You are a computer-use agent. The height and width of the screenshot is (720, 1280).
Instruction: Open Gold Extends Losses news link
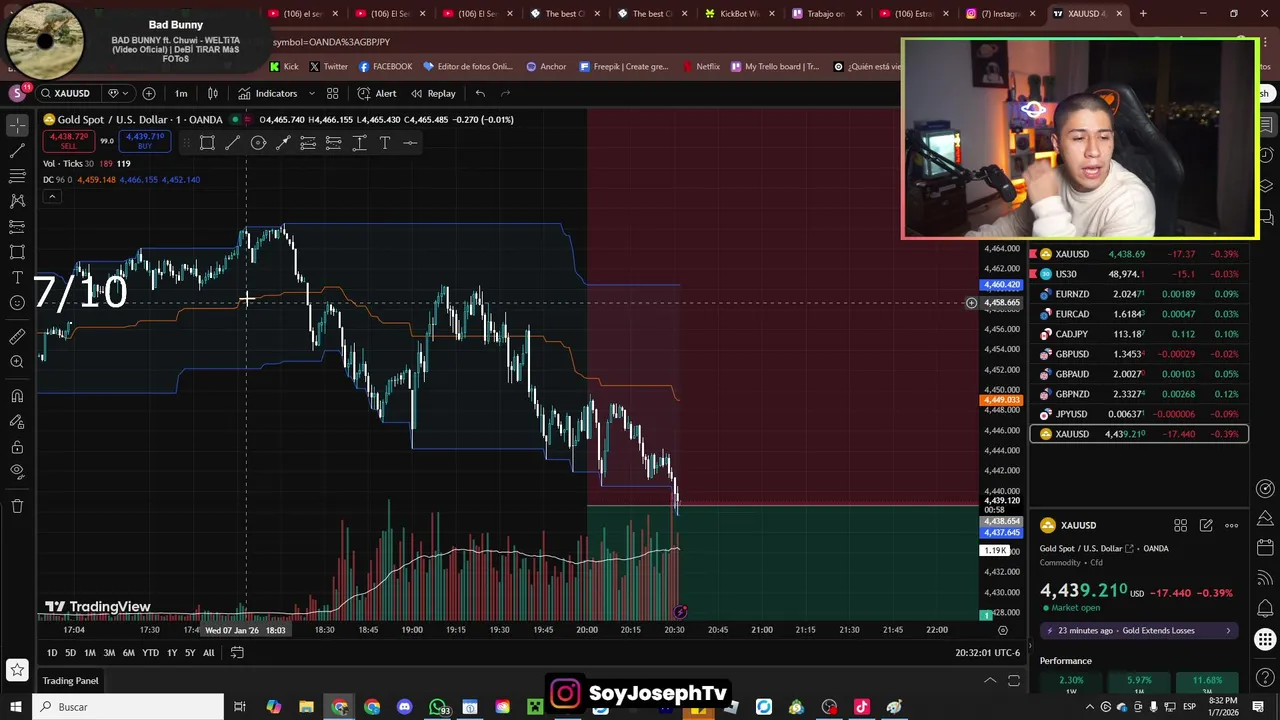(1138, 631)
